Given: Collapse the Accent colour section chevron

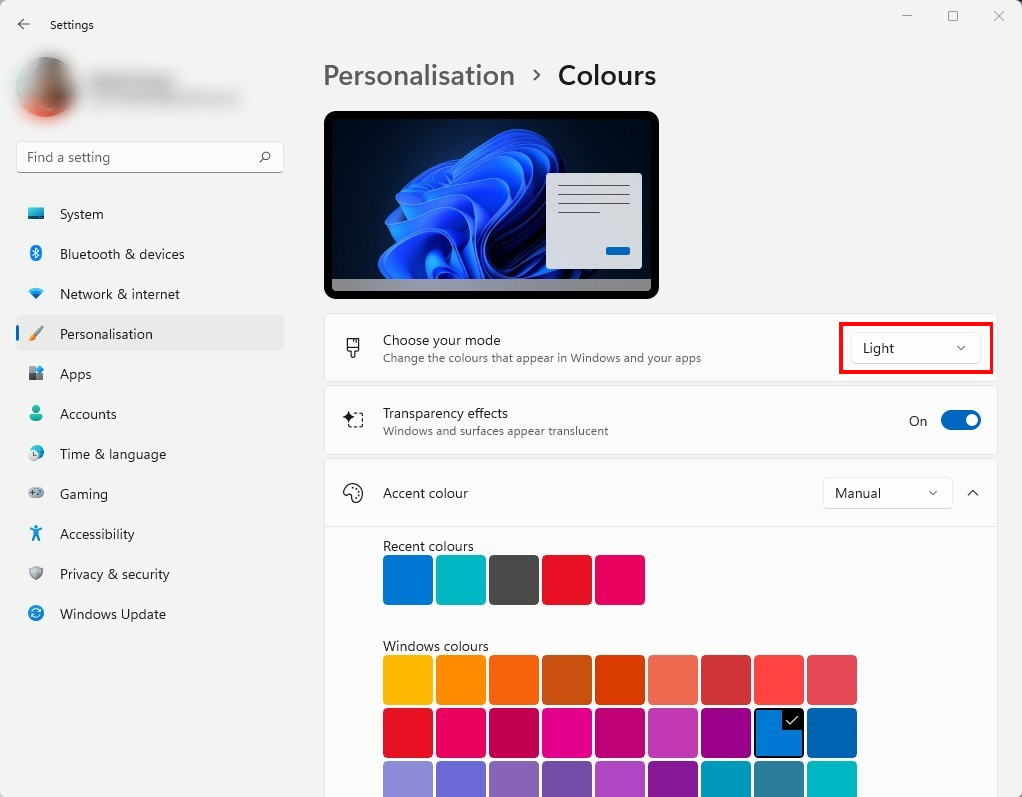Looking at the screenshot, I should tap(973, 493).
